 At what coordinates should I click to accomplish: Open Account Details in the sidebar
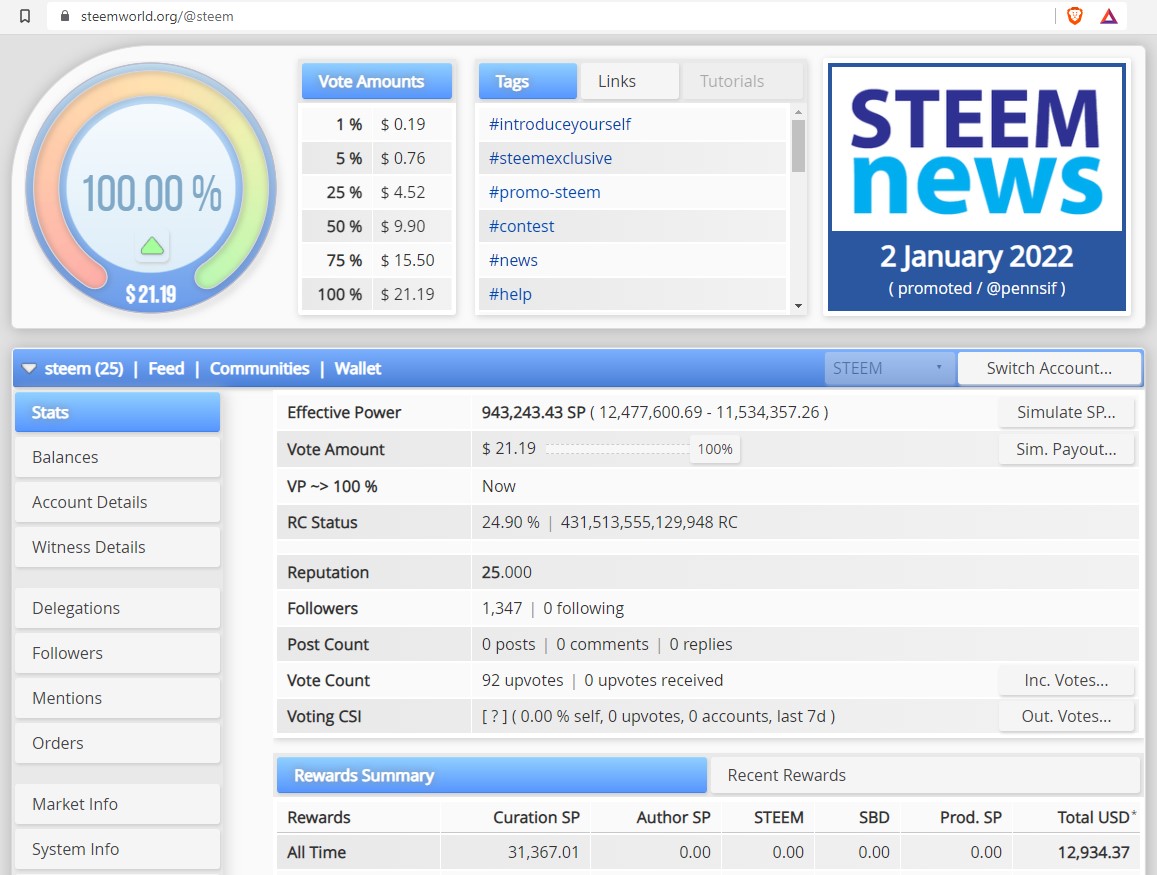tap(117, 502)
